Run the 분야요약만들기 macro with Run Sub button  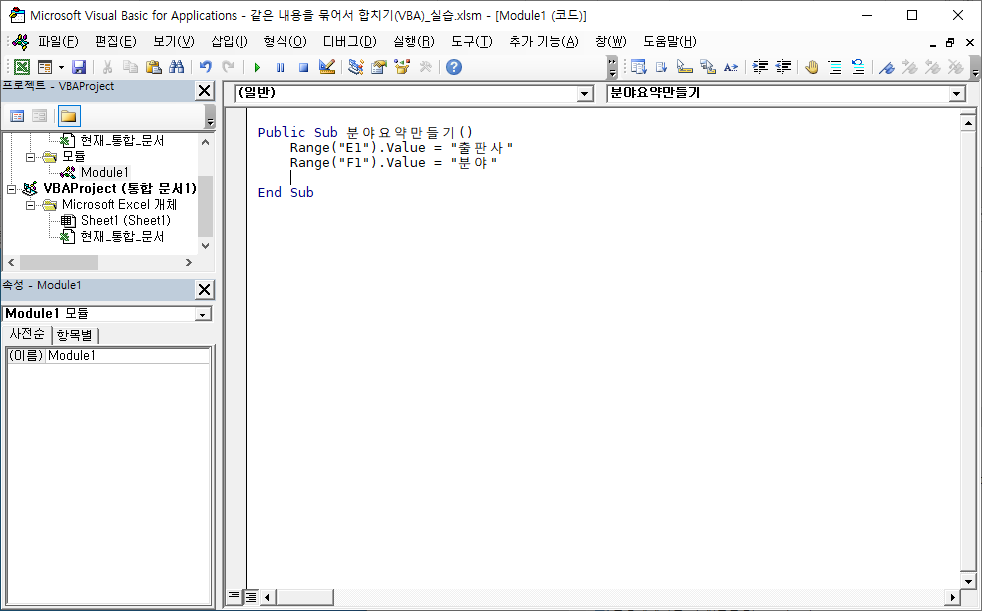(256, 66)
